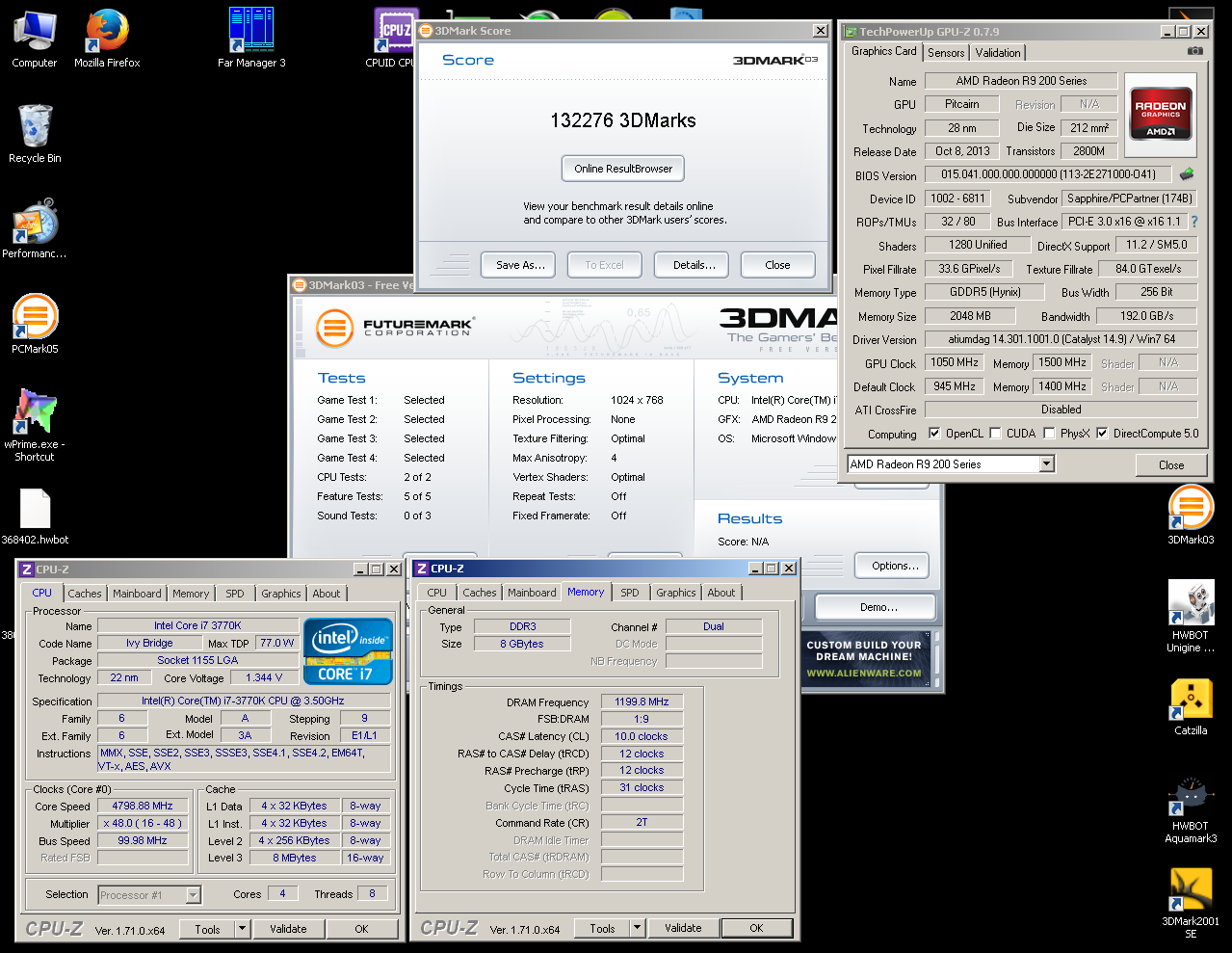1232x953 pixels.
Task: Open the 3DMark03 desktop shortcut
Action: 1191,515
